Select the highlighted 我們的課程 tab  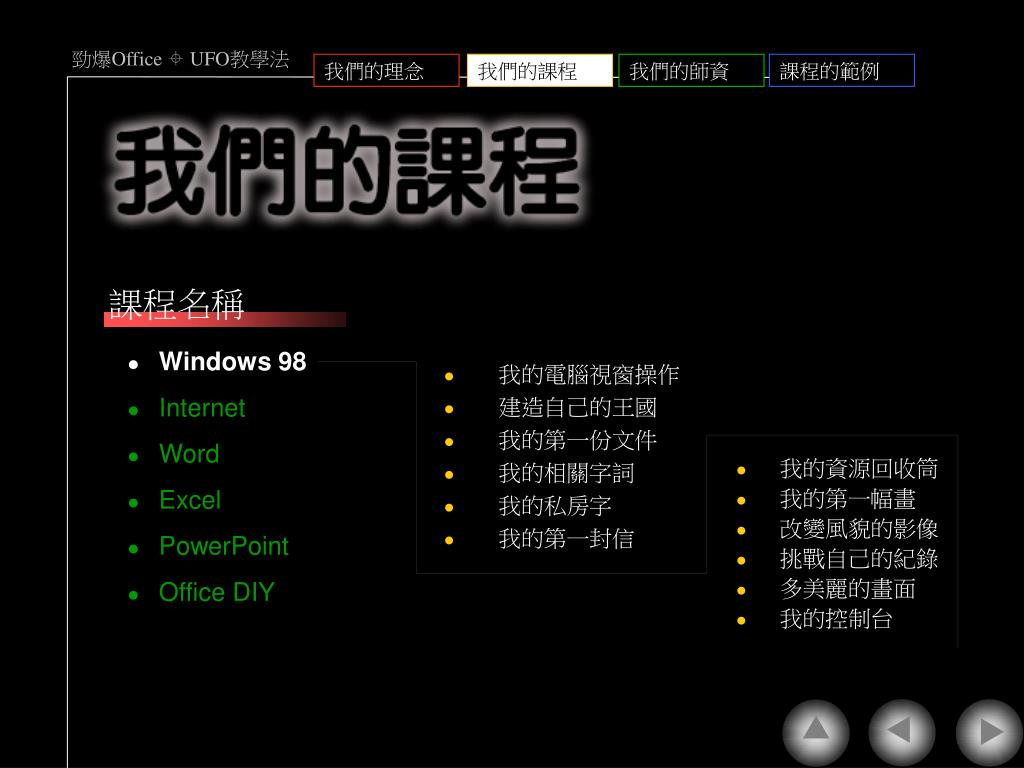pos(539,71)
